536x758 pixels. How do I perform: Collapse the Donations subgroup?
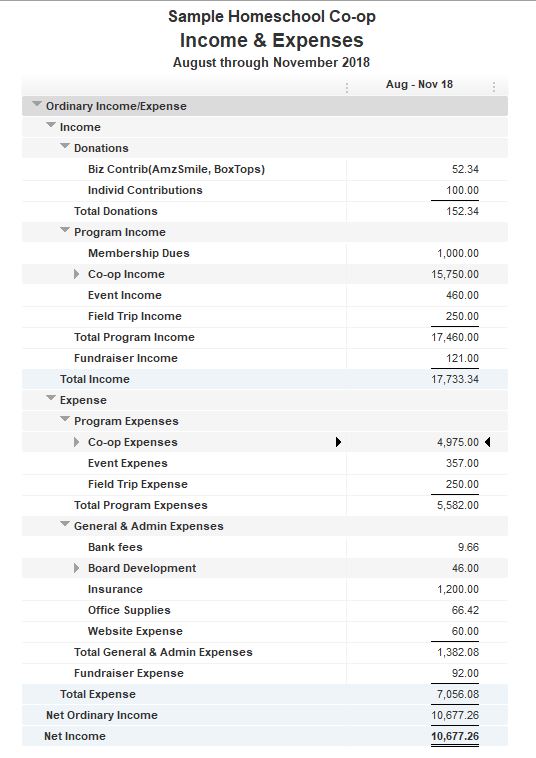(65, 146)
